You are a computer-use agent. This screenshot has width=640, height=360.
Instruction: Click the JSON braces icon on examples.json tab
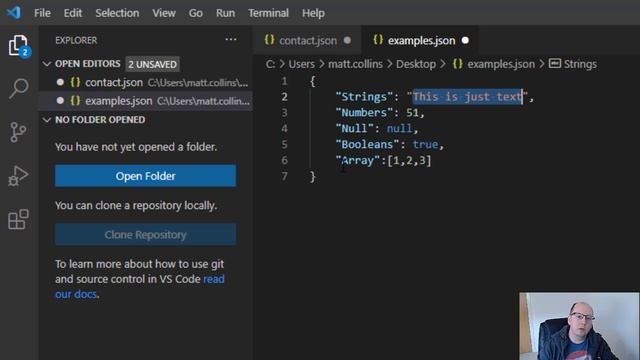pyautogui.click(x=378, y=40)
